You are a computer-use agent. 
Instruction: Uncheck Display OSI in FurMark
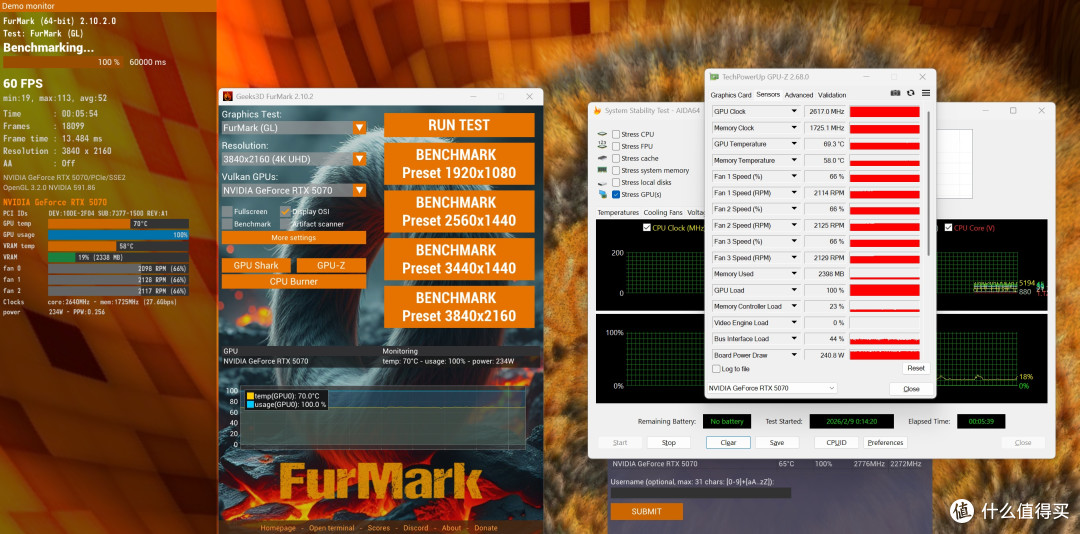[285, 212]
